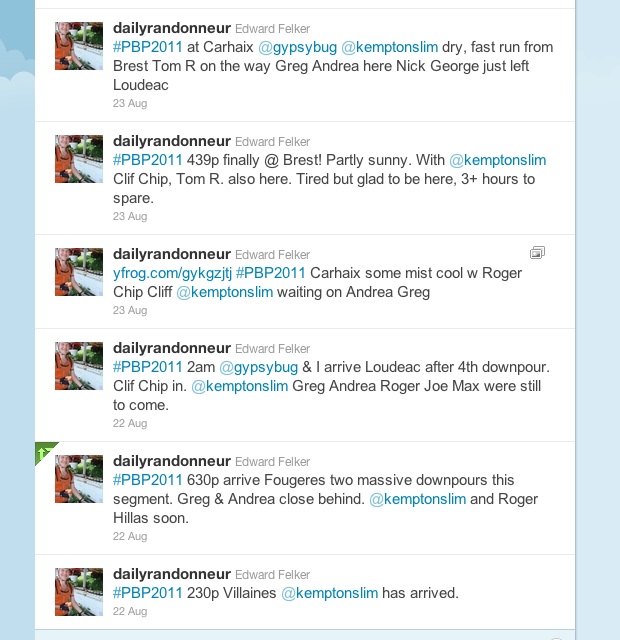Viewport: 620px width, 640px height.
Task: Click the avatar on the Villaines arrival tweet
Action: pyautogui.click(x=79, y=592)
